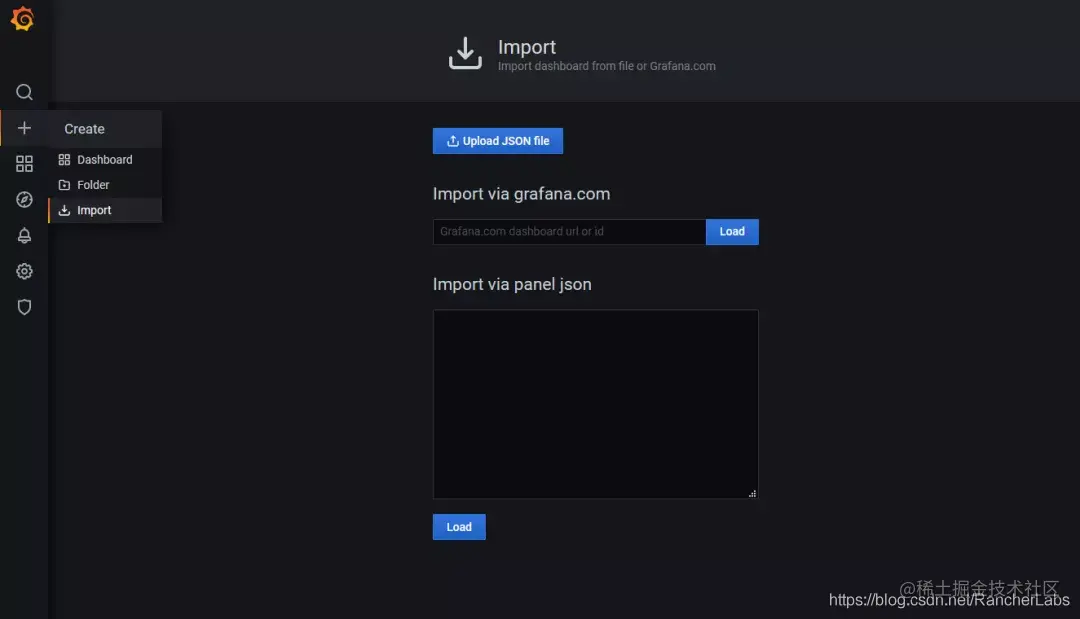Image resolution: width=1080 pixels, height=619 pixels.
Task: Click the Load button below panel json
Action: point(459,527)
